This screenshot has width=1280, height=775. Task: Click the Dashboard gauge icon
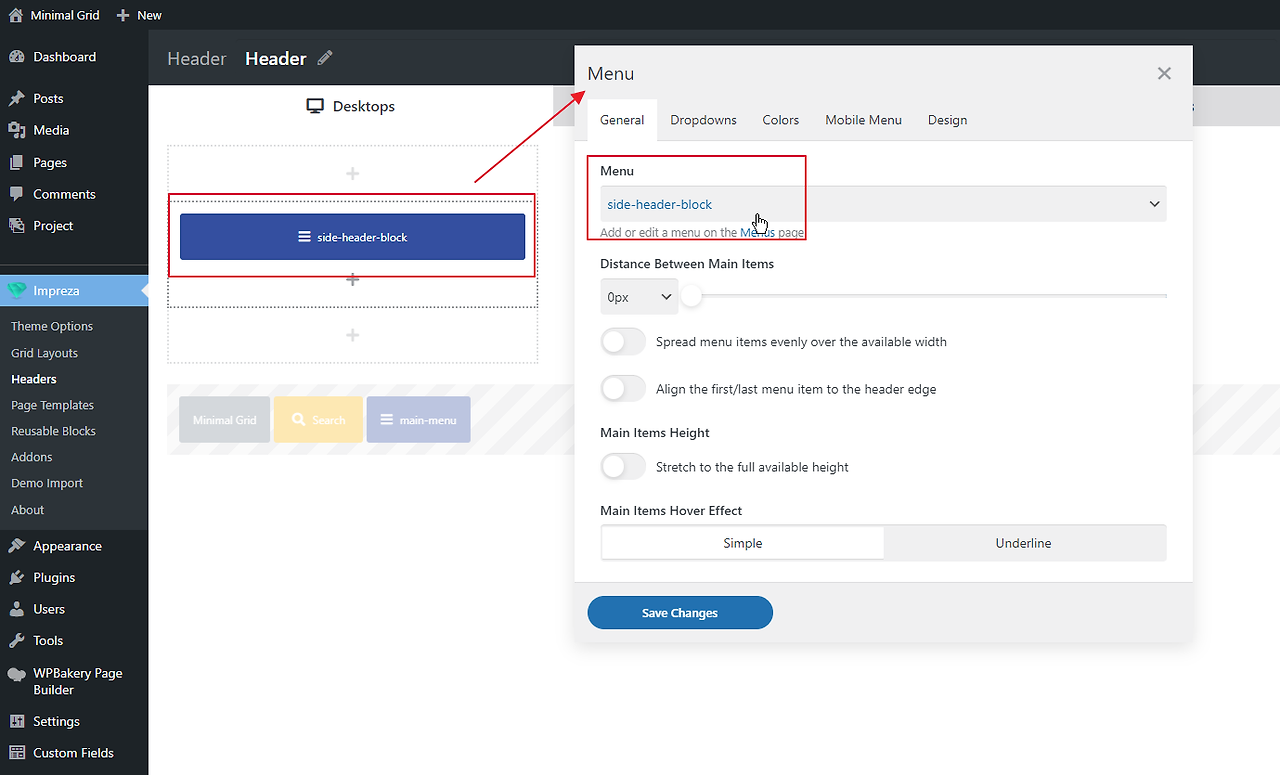click(16, 57)
